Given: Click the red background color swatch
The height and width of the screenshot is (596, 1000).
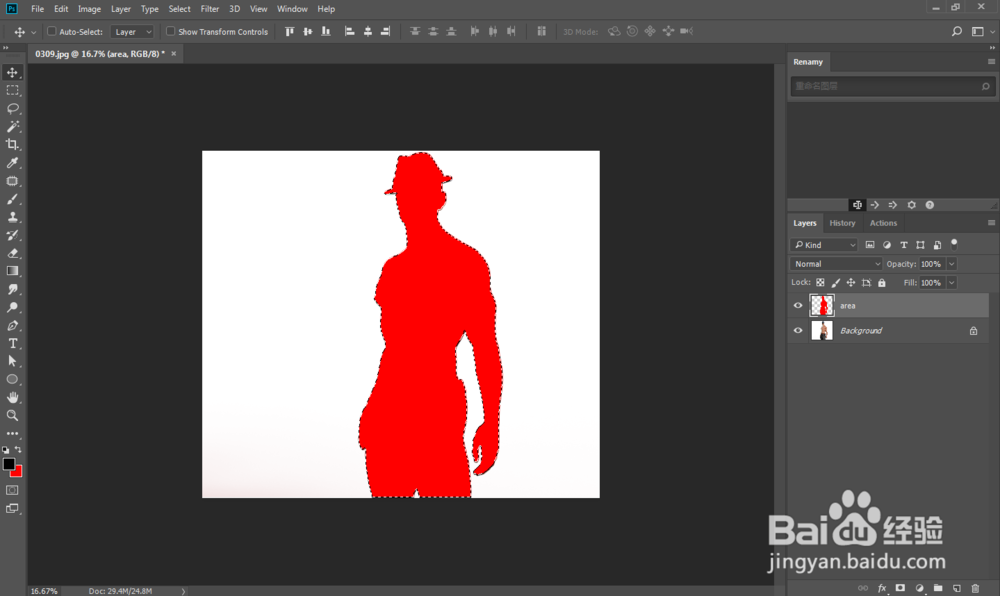Looking at the screenshot, I should (x=20, y=471).
